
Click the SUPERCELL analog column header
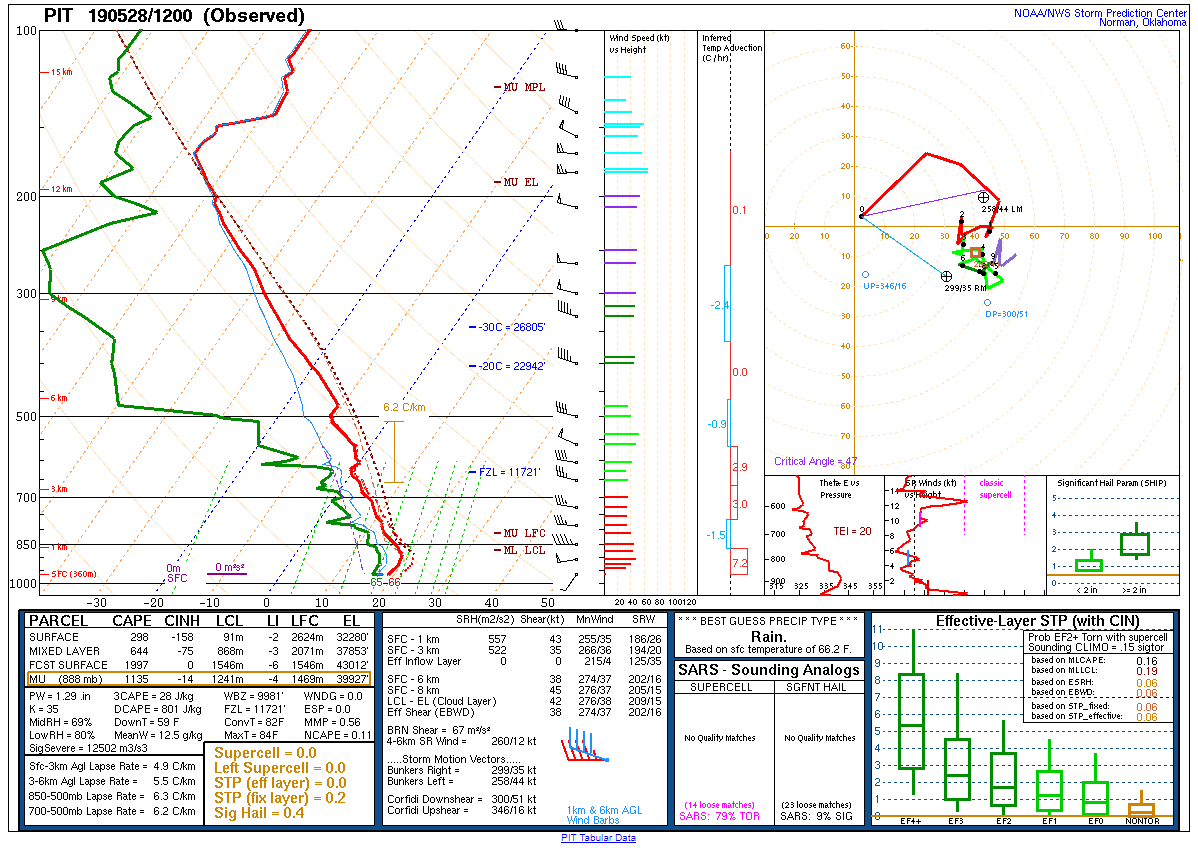(x=721, y=688)
